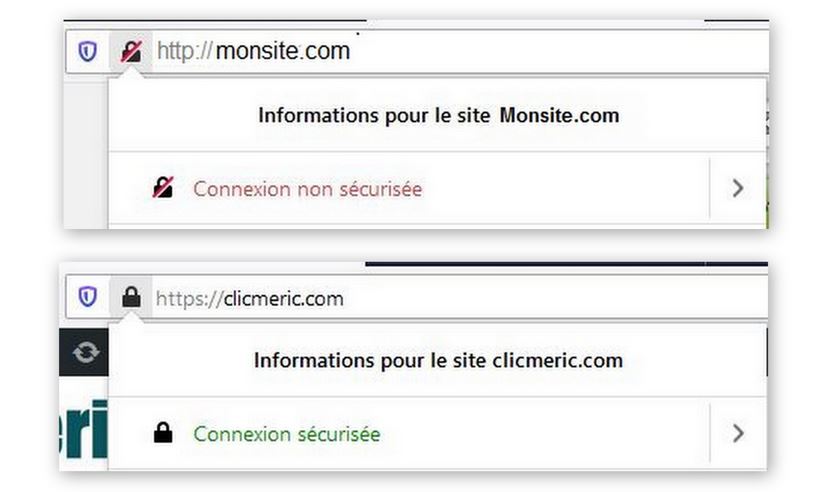
Task: Click the teal logo fragment left of clicmeric panel
Action: point(83,429)
